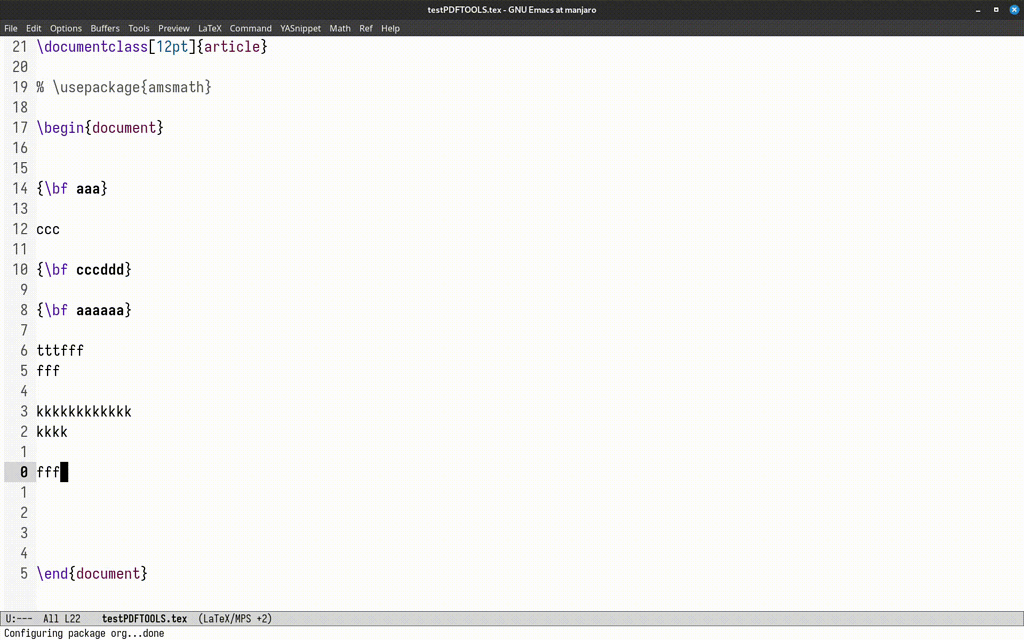The width and height of the screenshot is (1024, 640).
Task: Click line number 14 in the margin
Action: pos(20,188)
